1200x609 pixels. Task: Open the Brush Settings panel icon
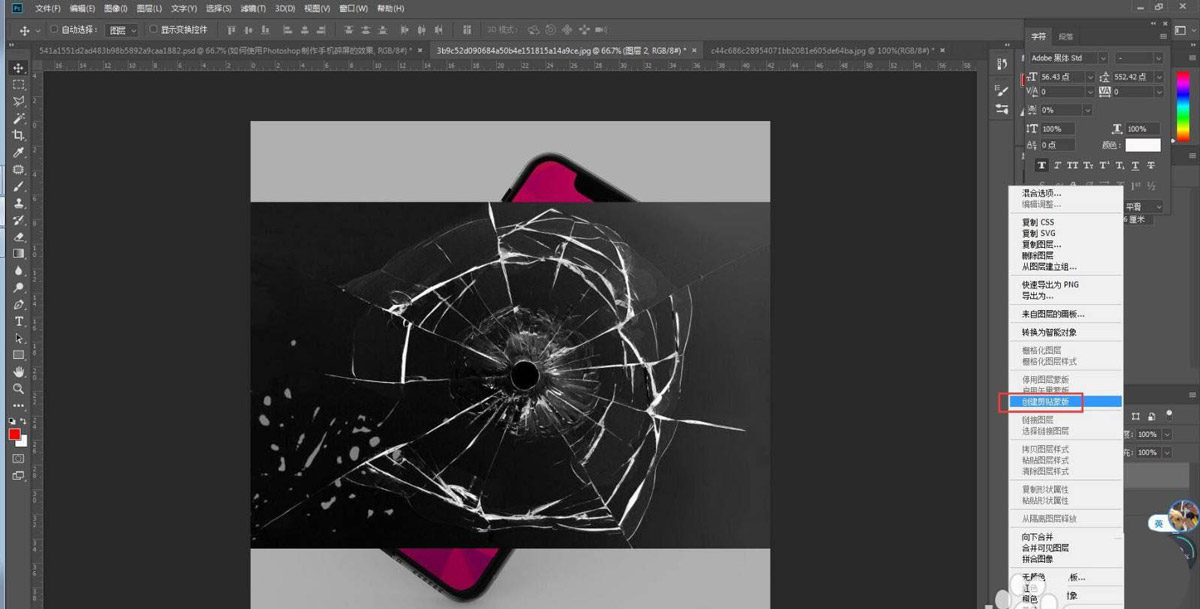click(x=1001, y=89)
